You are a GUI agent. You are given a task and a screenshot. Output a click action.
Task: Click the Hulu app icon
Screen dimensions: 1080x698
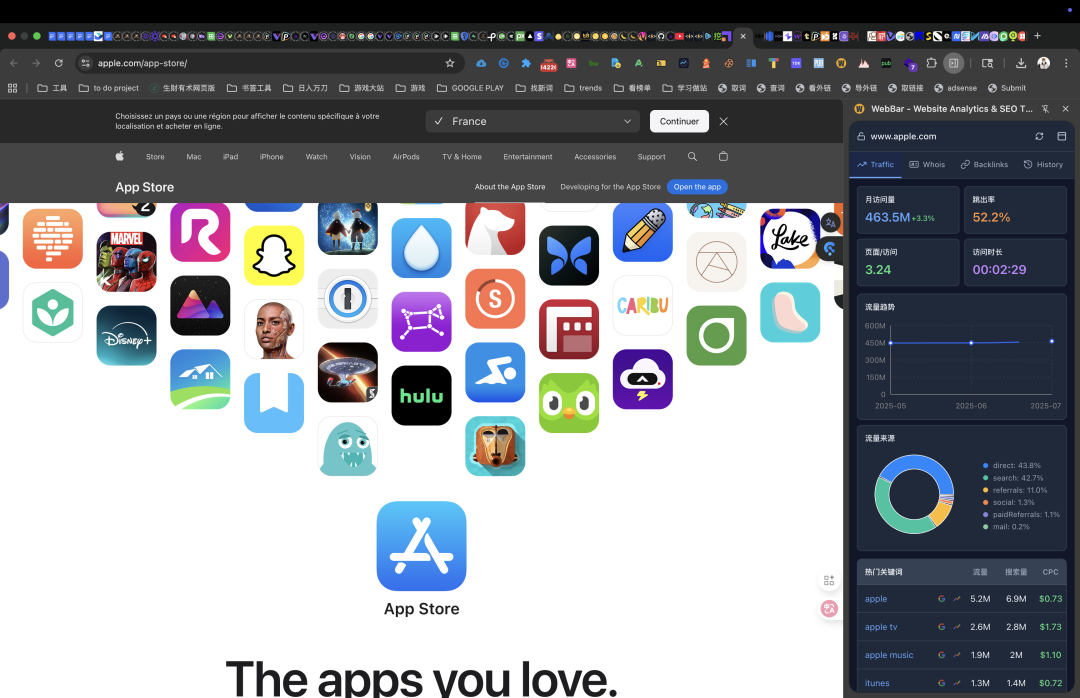point(422,396)
